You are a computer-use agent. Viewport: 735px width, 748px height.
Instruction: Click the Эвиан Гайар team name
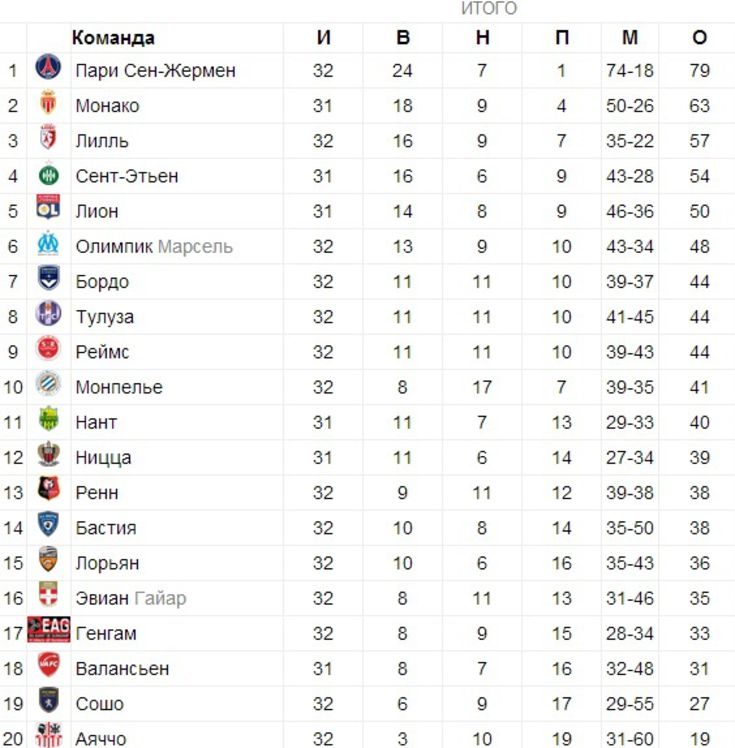131,598
